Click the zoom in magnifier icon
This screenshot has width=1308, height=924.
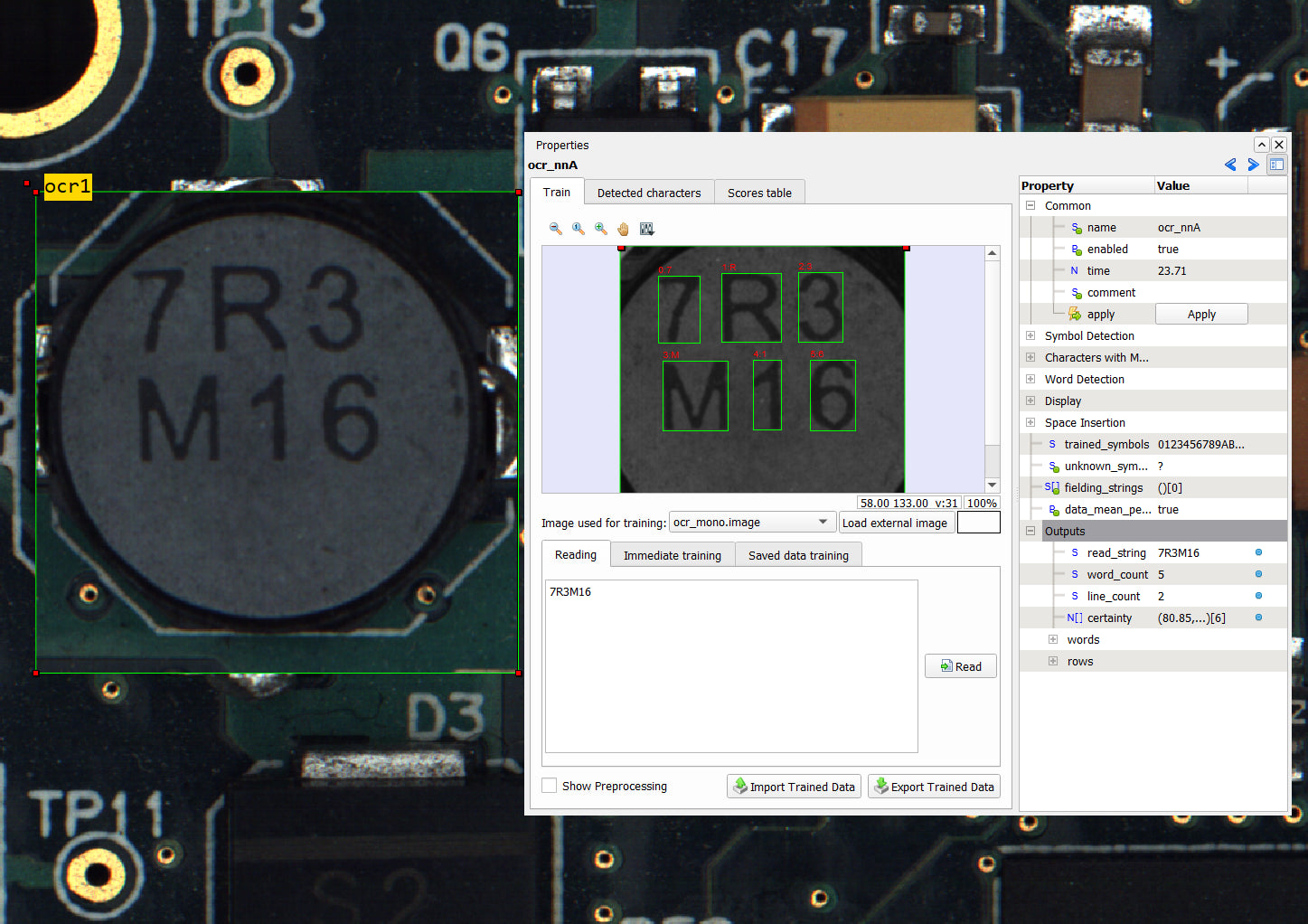[601, 229]
